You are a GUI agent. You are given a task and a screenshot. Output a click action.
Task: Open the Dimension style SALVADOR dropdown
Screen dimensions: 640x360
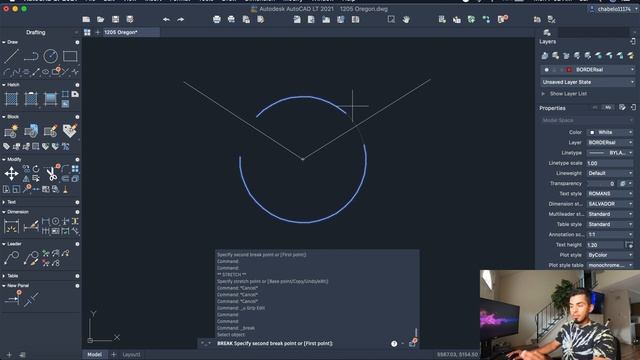pyautogui.click(x=610, y=204)
